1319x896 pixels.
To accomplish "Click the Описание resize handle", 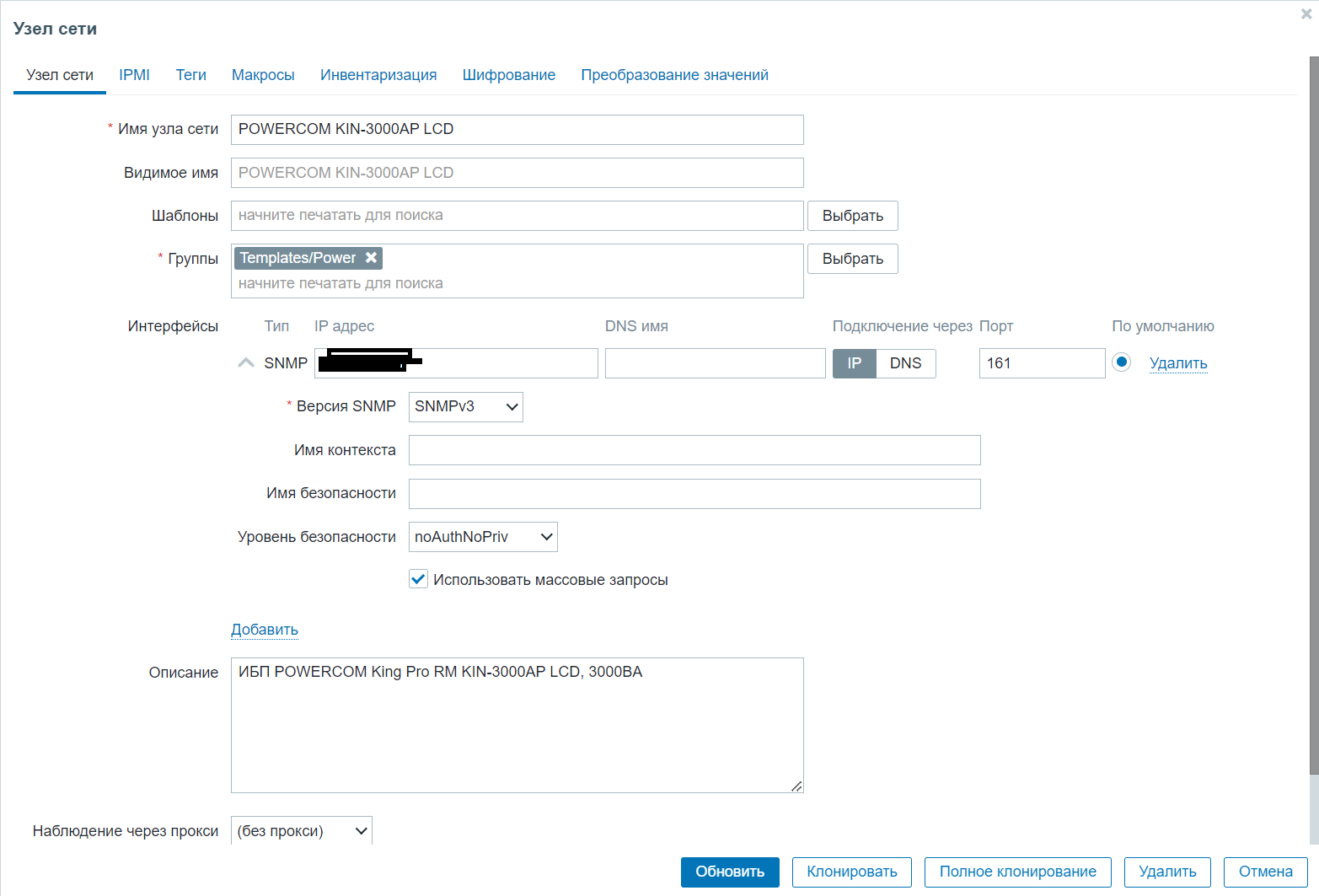I will 796,786.
